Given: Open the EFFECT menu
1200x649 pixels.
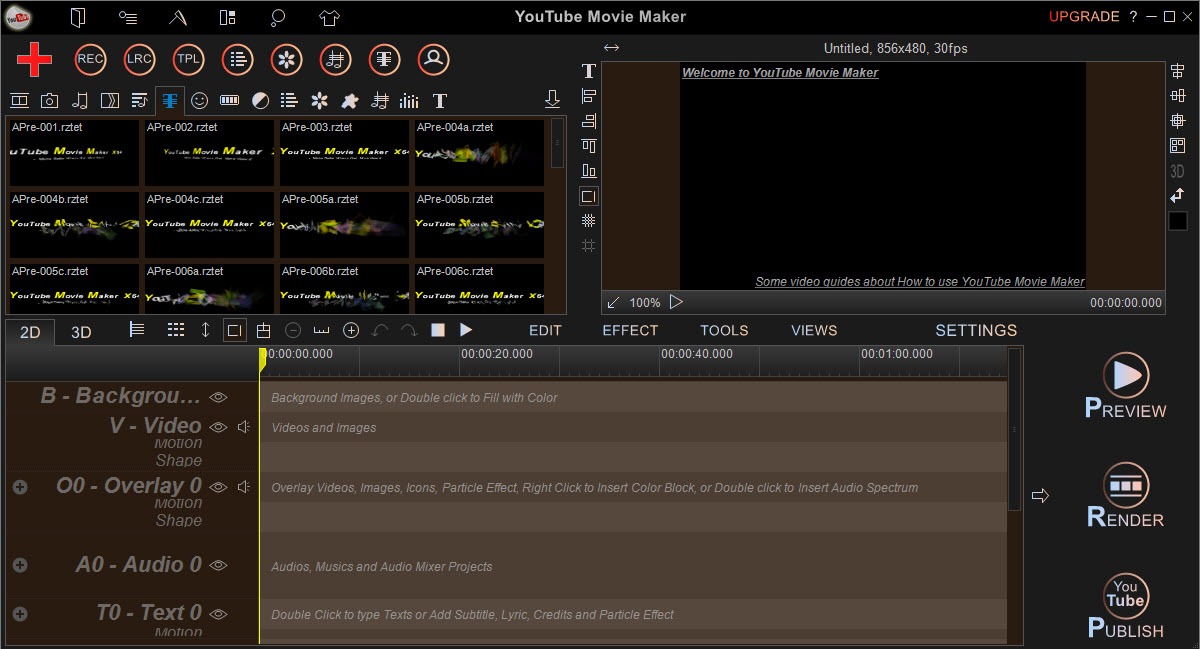Looking at the screenshot, I should coord(630,330).
